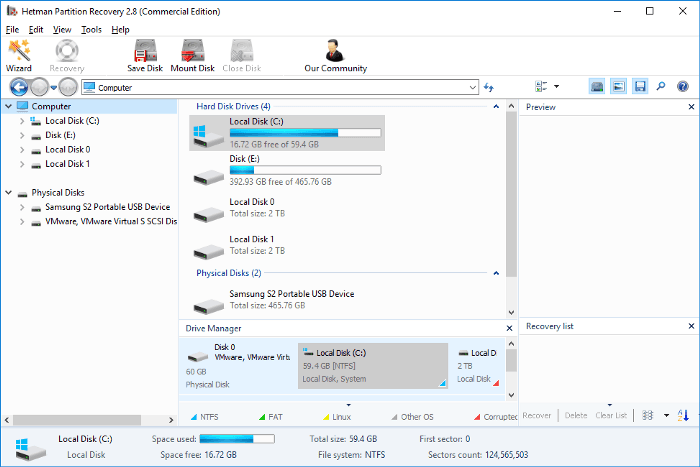This screenshot has height=467, width=700.
Task: Select Local Disk (C:) partition in Drive Manager
Action: tap(373, 366)
